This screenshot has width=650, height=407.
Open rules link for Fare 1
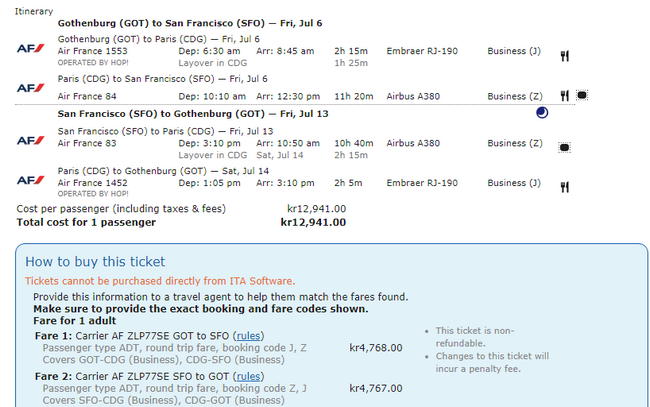pos(248,336)
